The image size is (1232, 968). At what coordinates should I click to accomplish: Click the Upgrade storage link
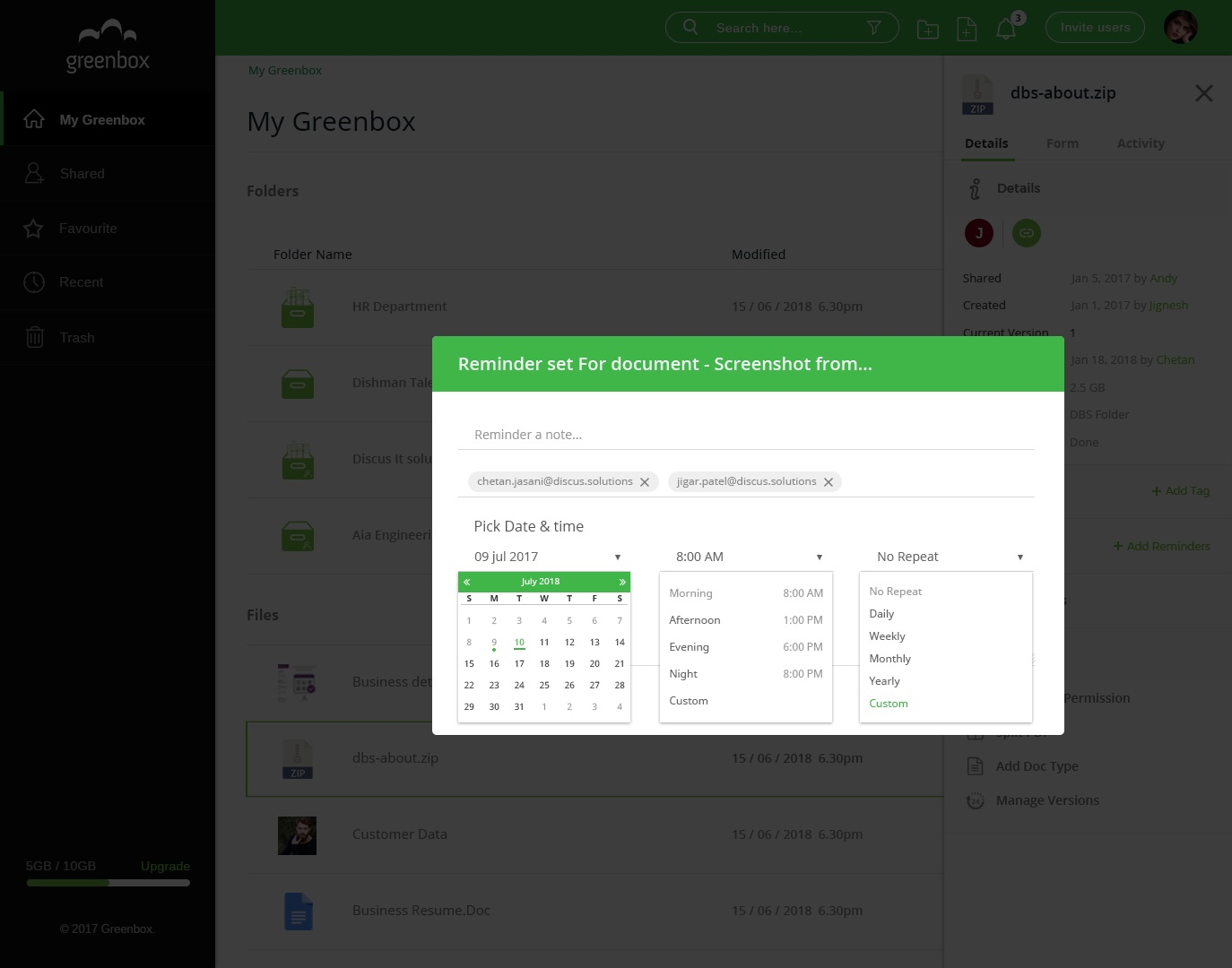[x=165, y=866]
